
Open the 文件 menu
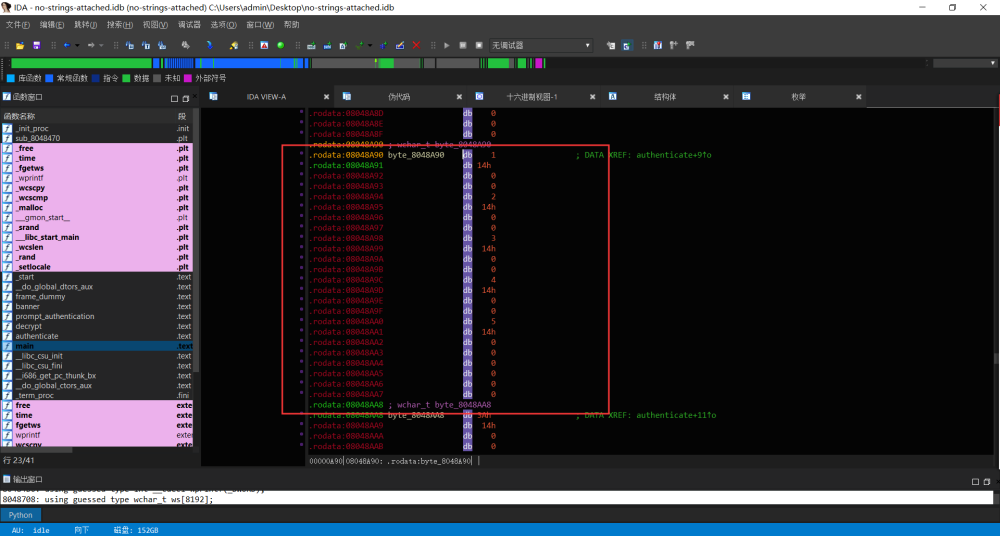pos(18,25)
